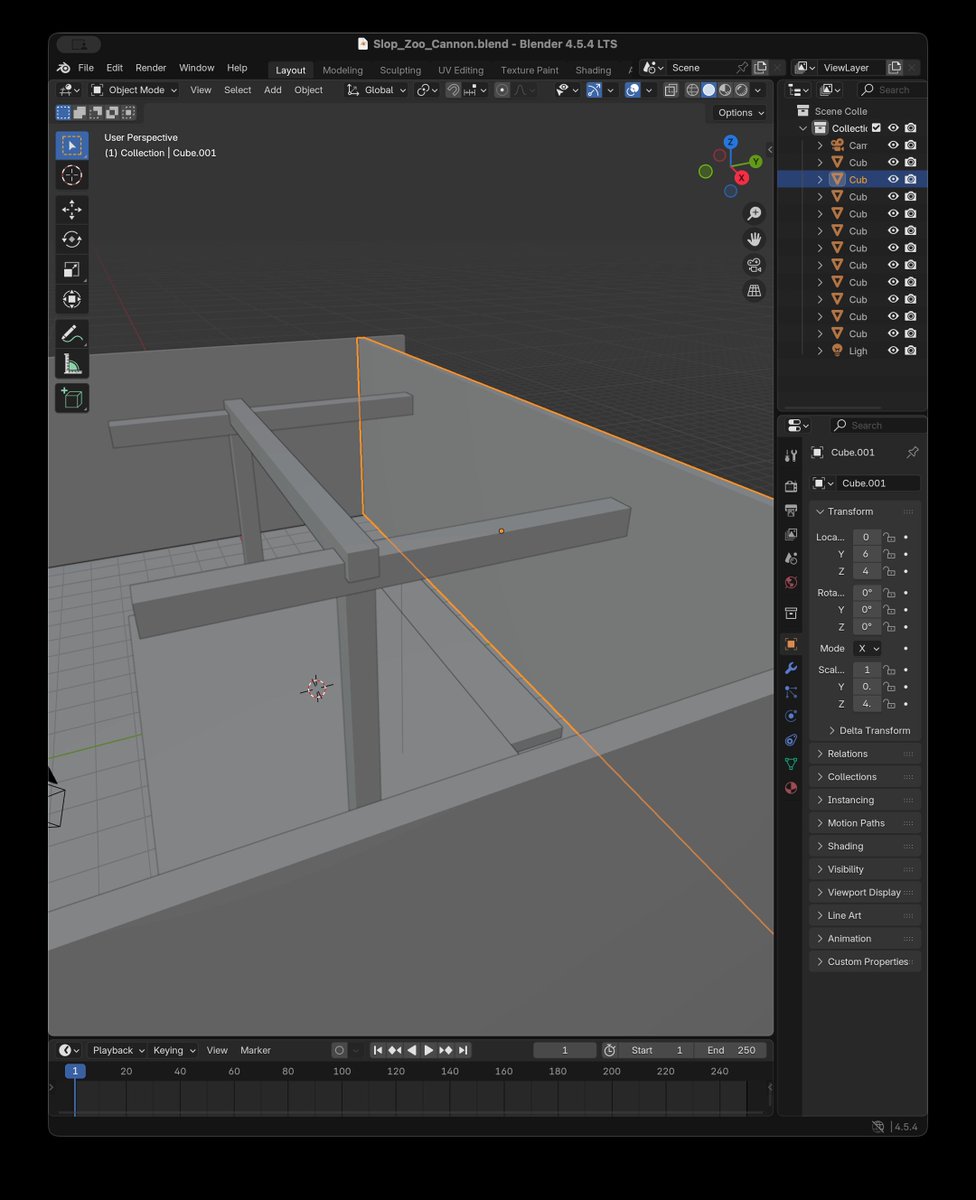The image size is (976, 1200).
Task: Click the Blender logo menu icon
Action: [x=64, y=68]
